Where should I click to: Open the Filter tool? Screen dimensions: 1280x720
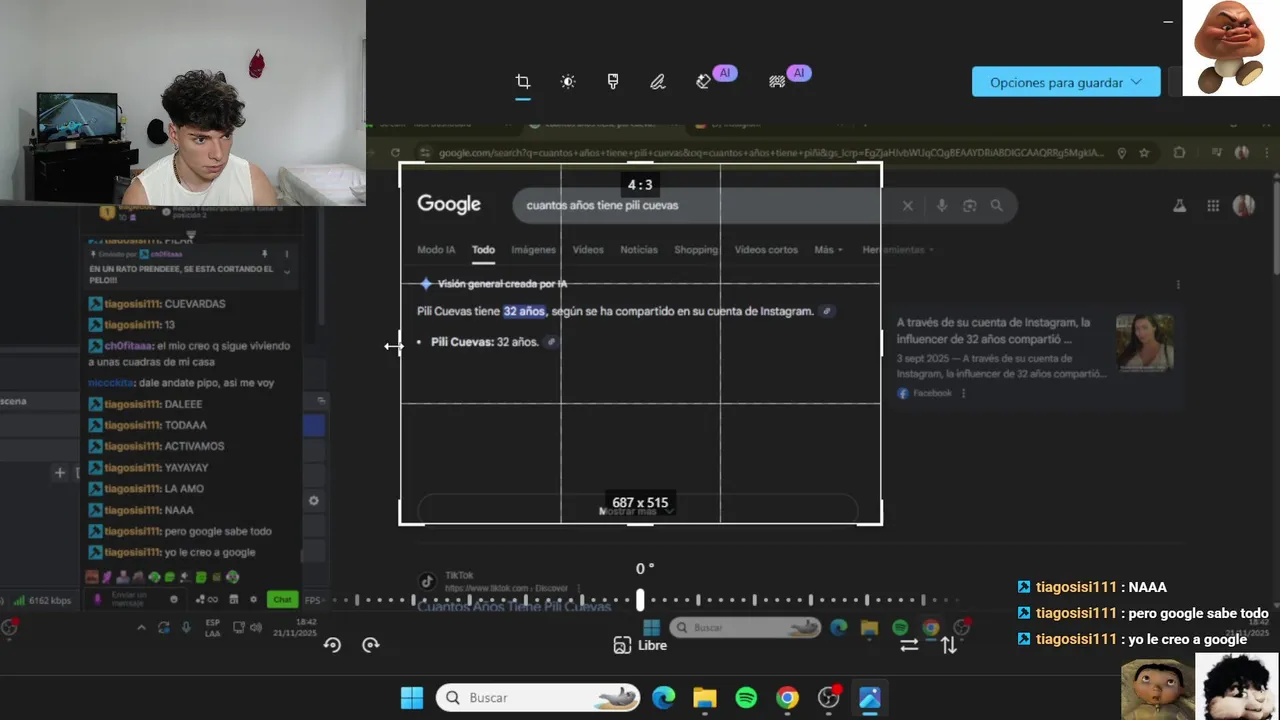(x=613, y=82)
